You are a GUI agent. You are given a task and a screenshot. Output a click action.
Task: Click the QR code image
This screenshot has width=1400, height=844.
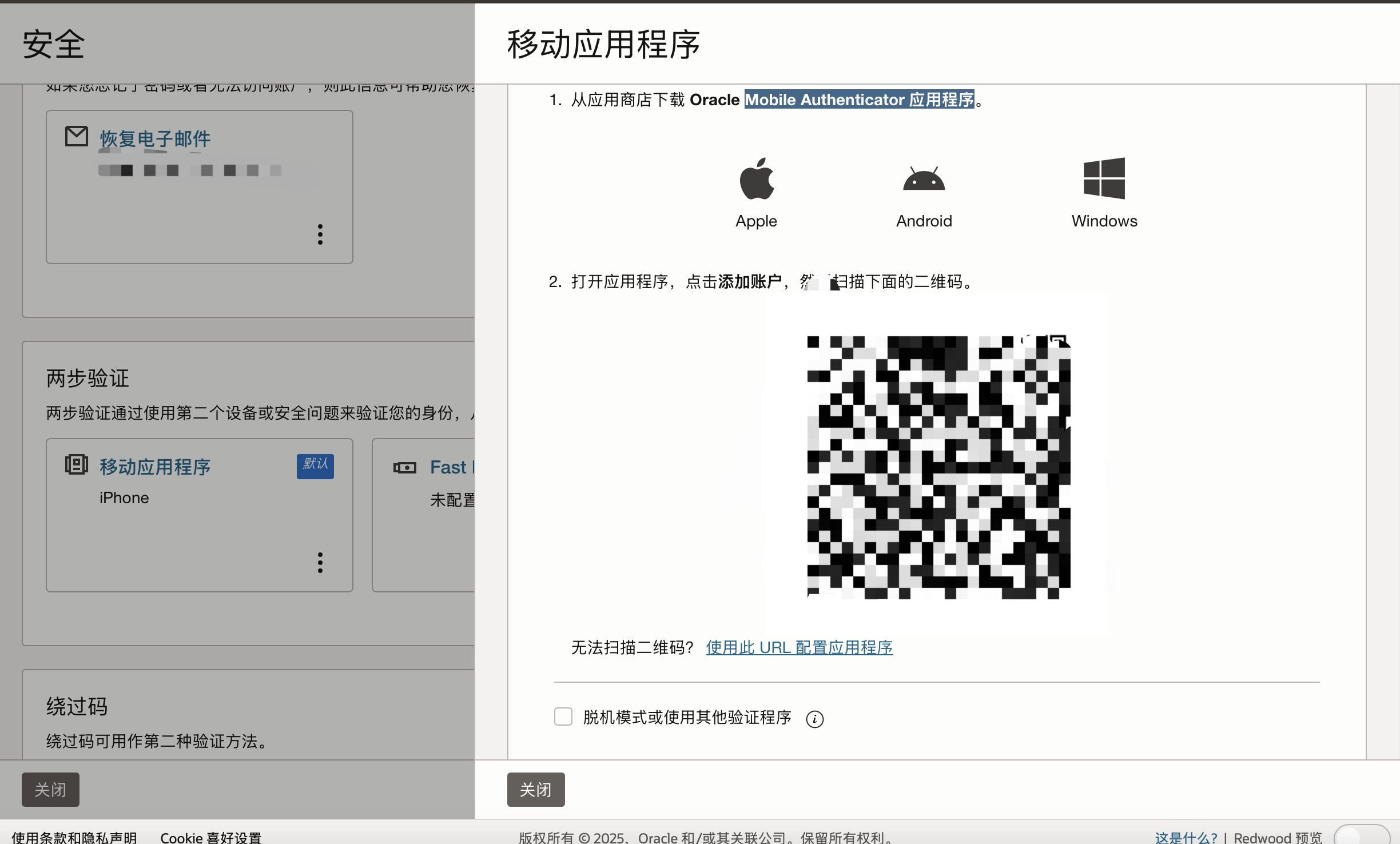click(x=938, y=467)
